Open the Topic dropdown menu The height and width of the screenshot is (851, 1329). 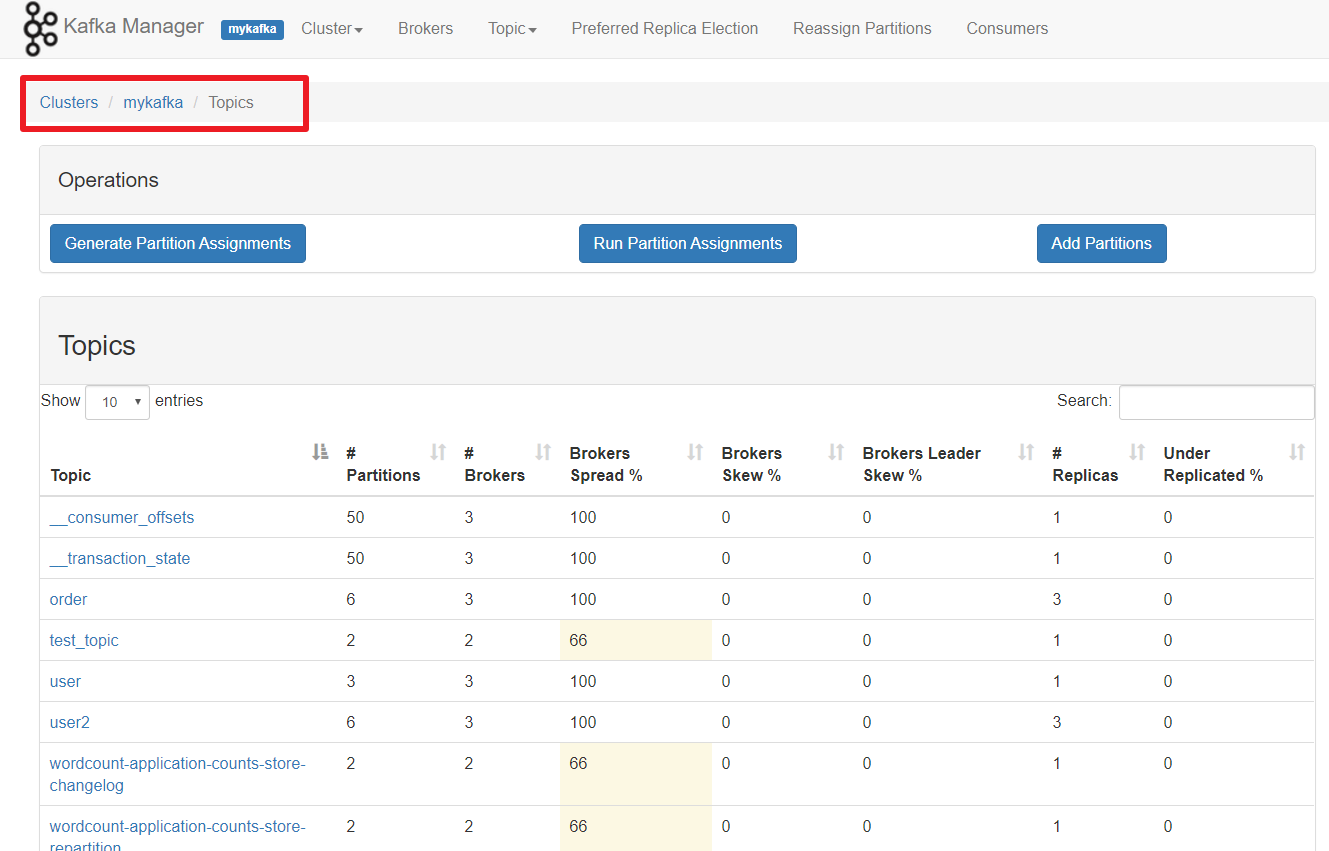point(512,29)
